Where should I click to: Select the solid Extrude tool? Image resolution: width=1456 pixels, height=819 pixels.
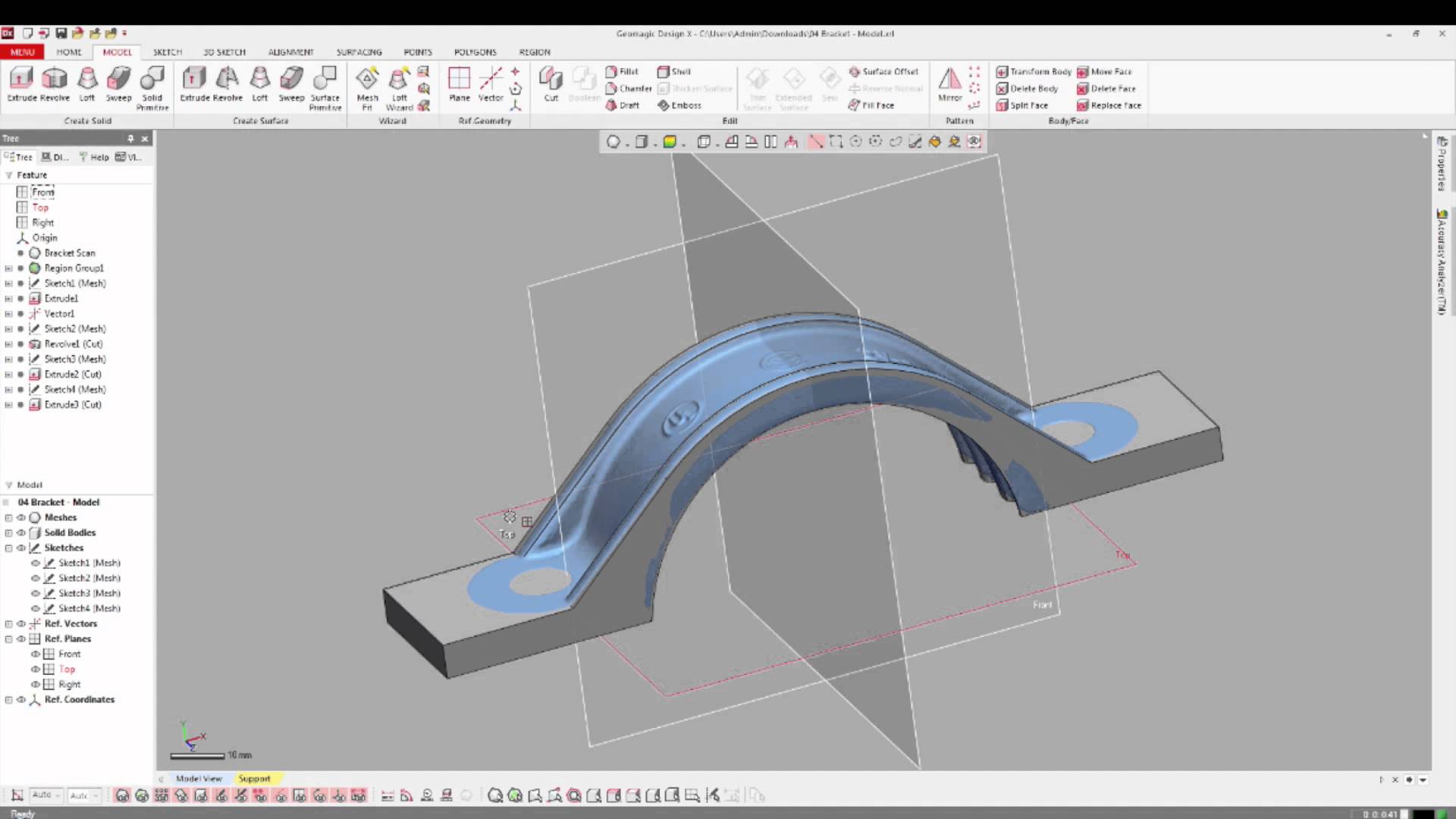point(22,84)
